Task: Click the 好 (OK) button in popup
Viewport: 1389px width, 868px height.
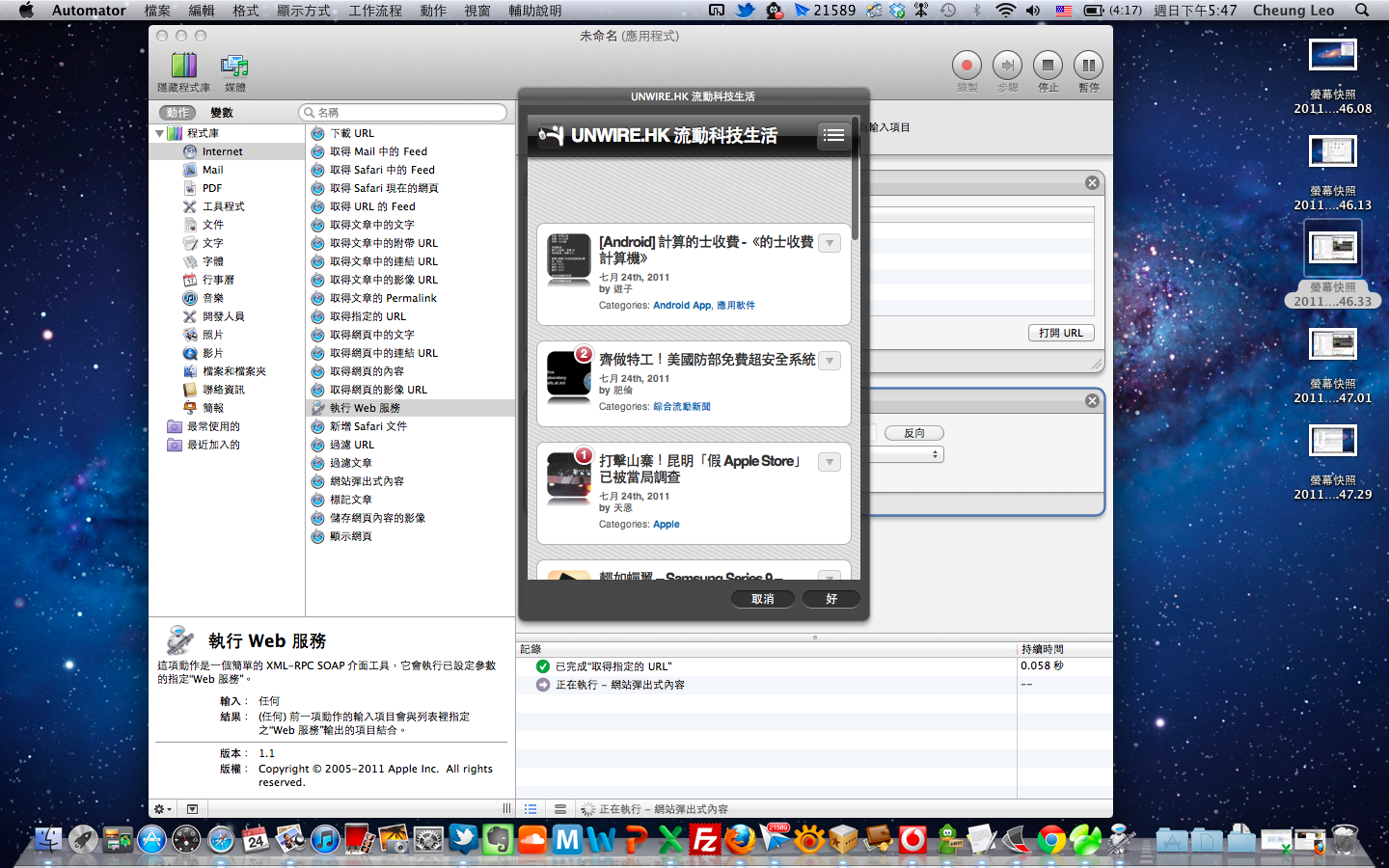Action: point(831,599)
